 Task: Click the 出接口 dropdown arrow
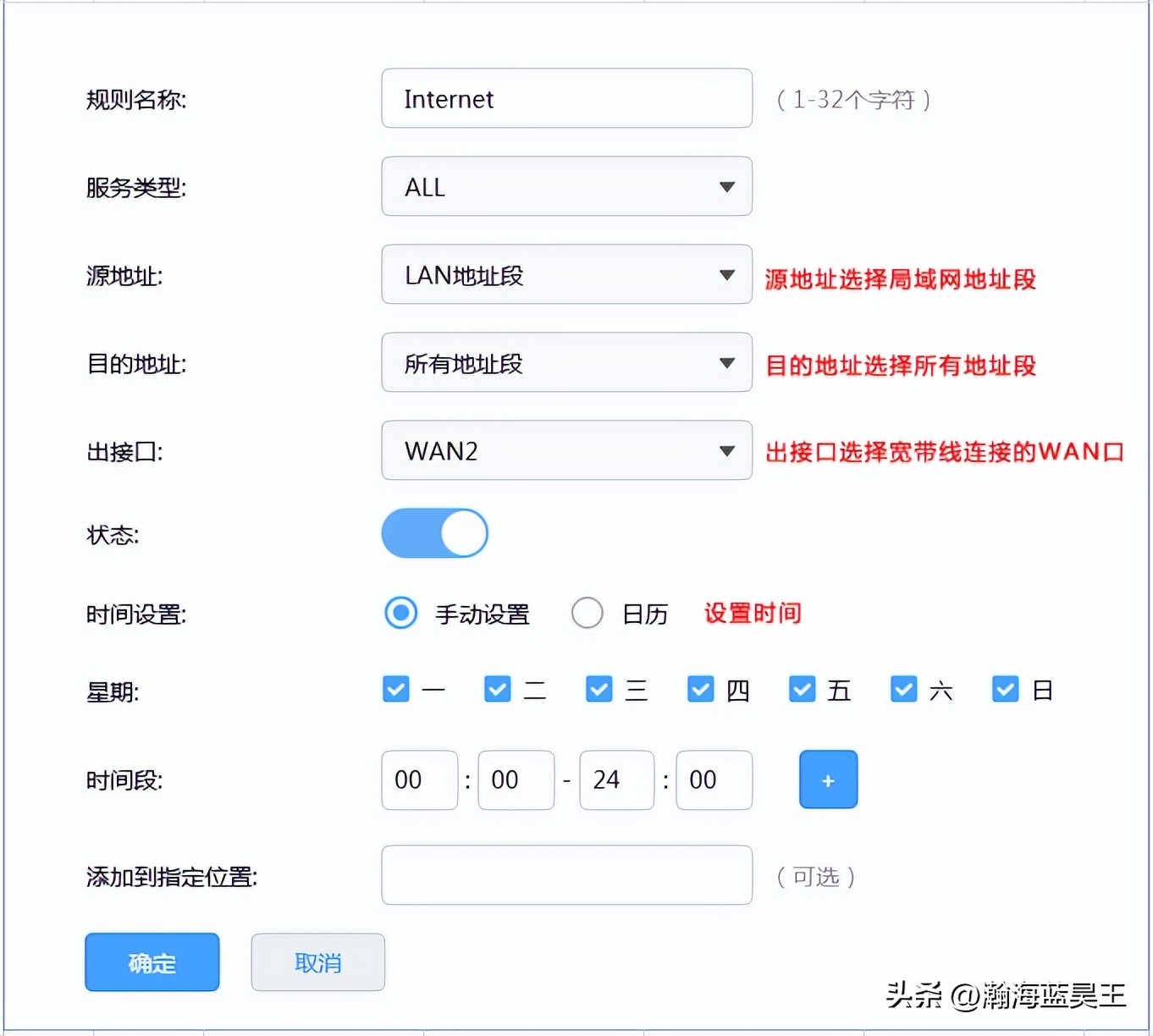pos(726,450)
